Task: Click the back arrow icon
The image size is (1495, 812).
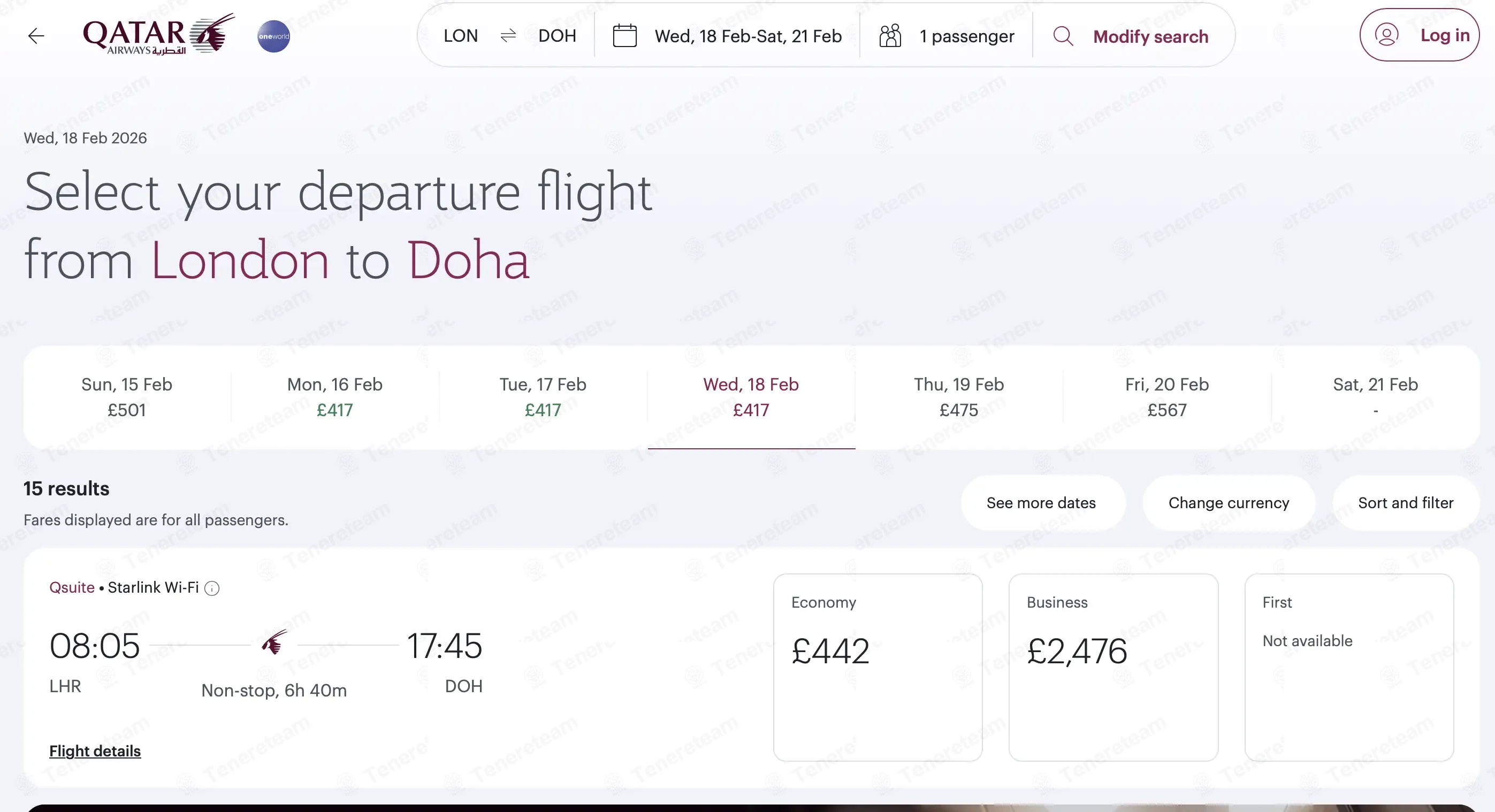Action: coord(36,36)
